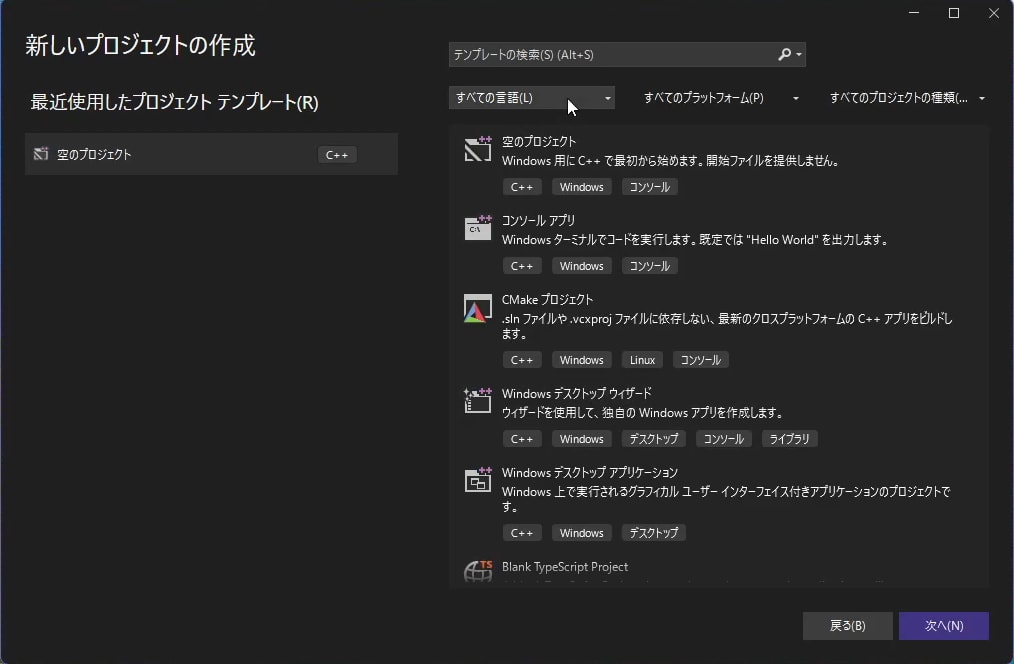Maximize the dialog window
The image size is (1014, 664).
pyautogui.click(x=954, y=13)
